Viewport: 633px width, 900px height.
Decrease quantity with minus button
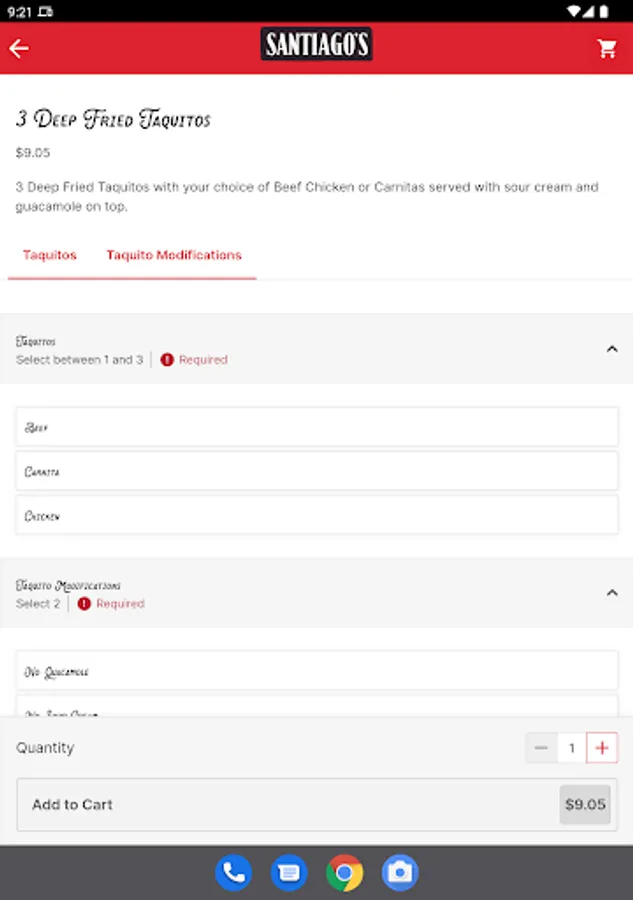541,748
